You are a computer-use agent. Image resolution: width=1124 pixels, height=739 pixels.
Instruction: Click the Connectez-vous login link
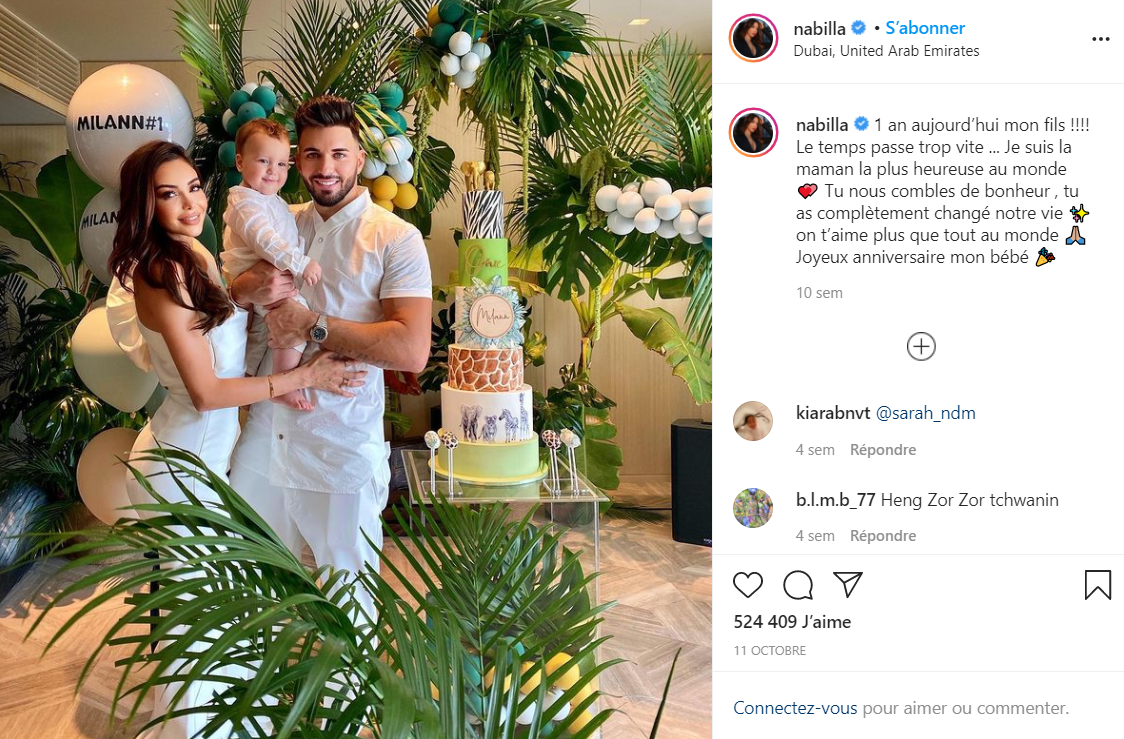pos(795,708)
